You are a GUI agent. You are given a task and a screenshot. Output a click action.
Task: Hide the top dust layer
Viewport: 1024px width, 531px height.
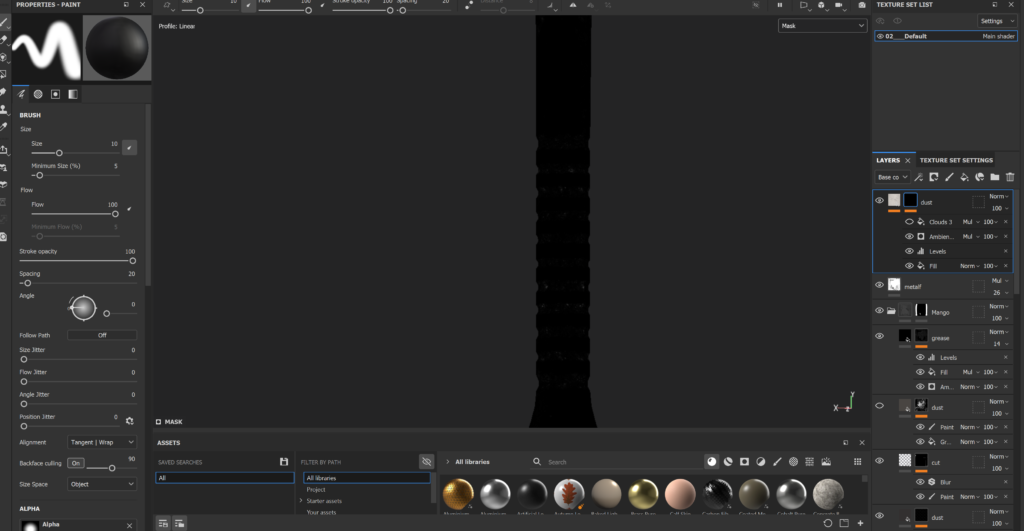coord(879,201)
